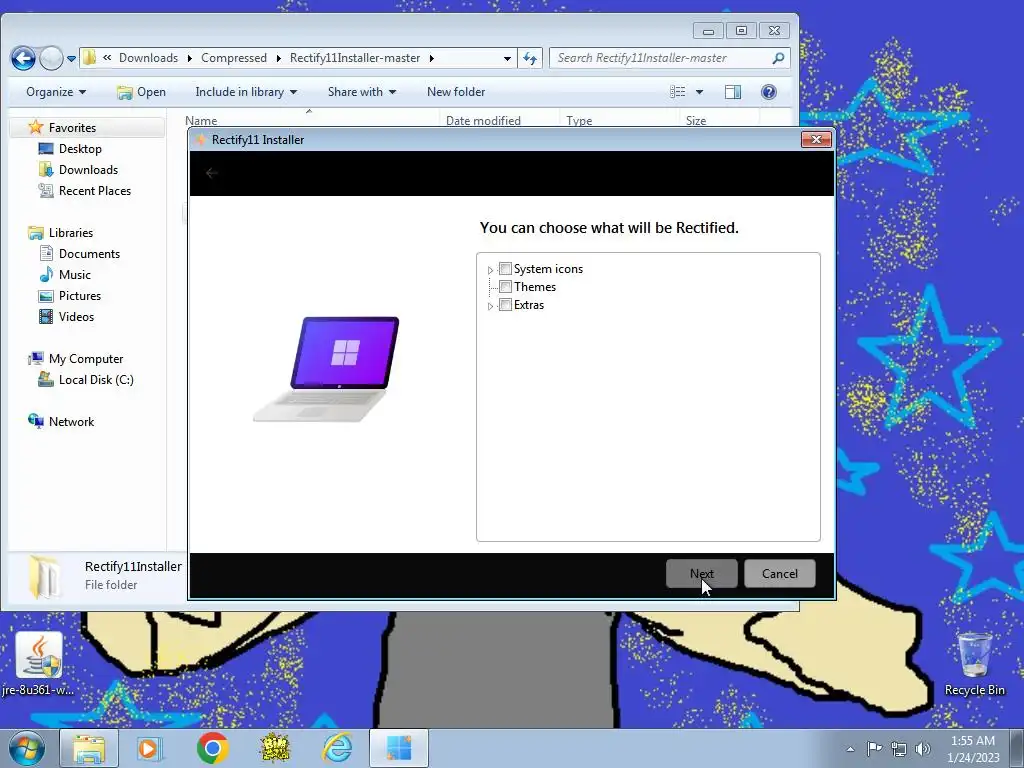Screen dimensions: 1024x768
Task: Switch to Rectify11 installer taskbar button
Action: pos(399,748)
